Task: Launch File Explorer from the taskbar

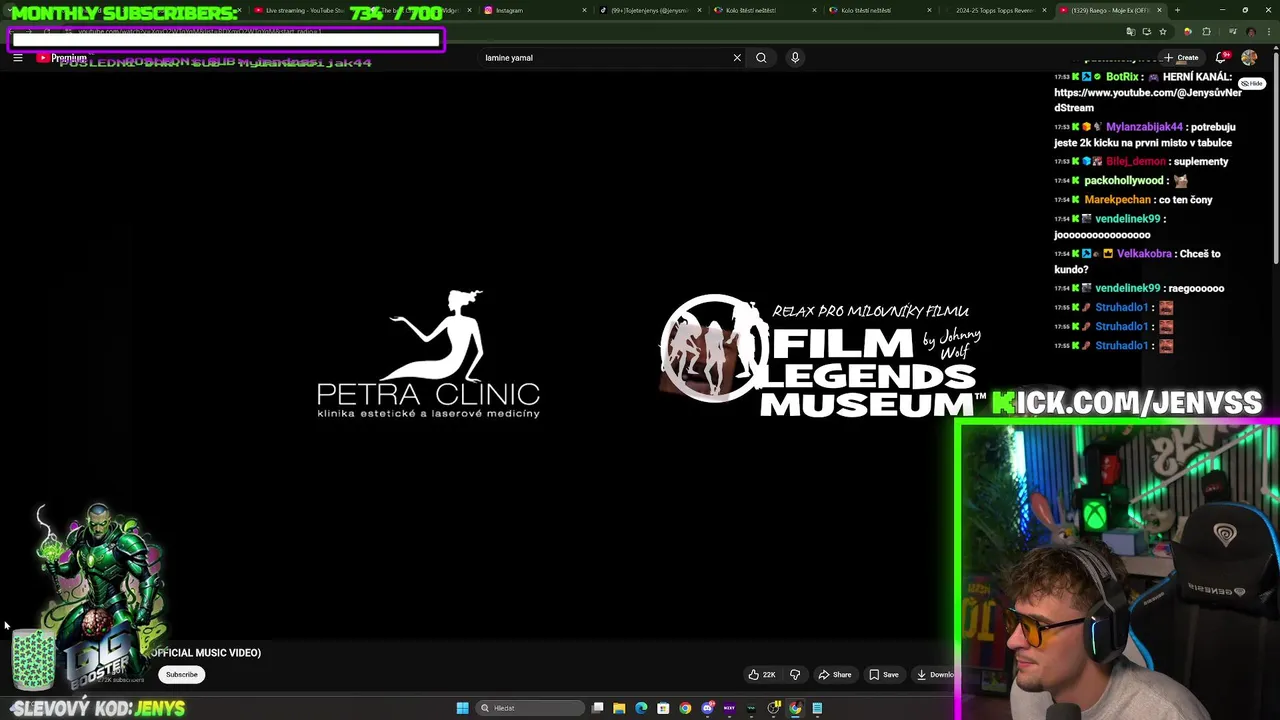Action: (619, 708)
